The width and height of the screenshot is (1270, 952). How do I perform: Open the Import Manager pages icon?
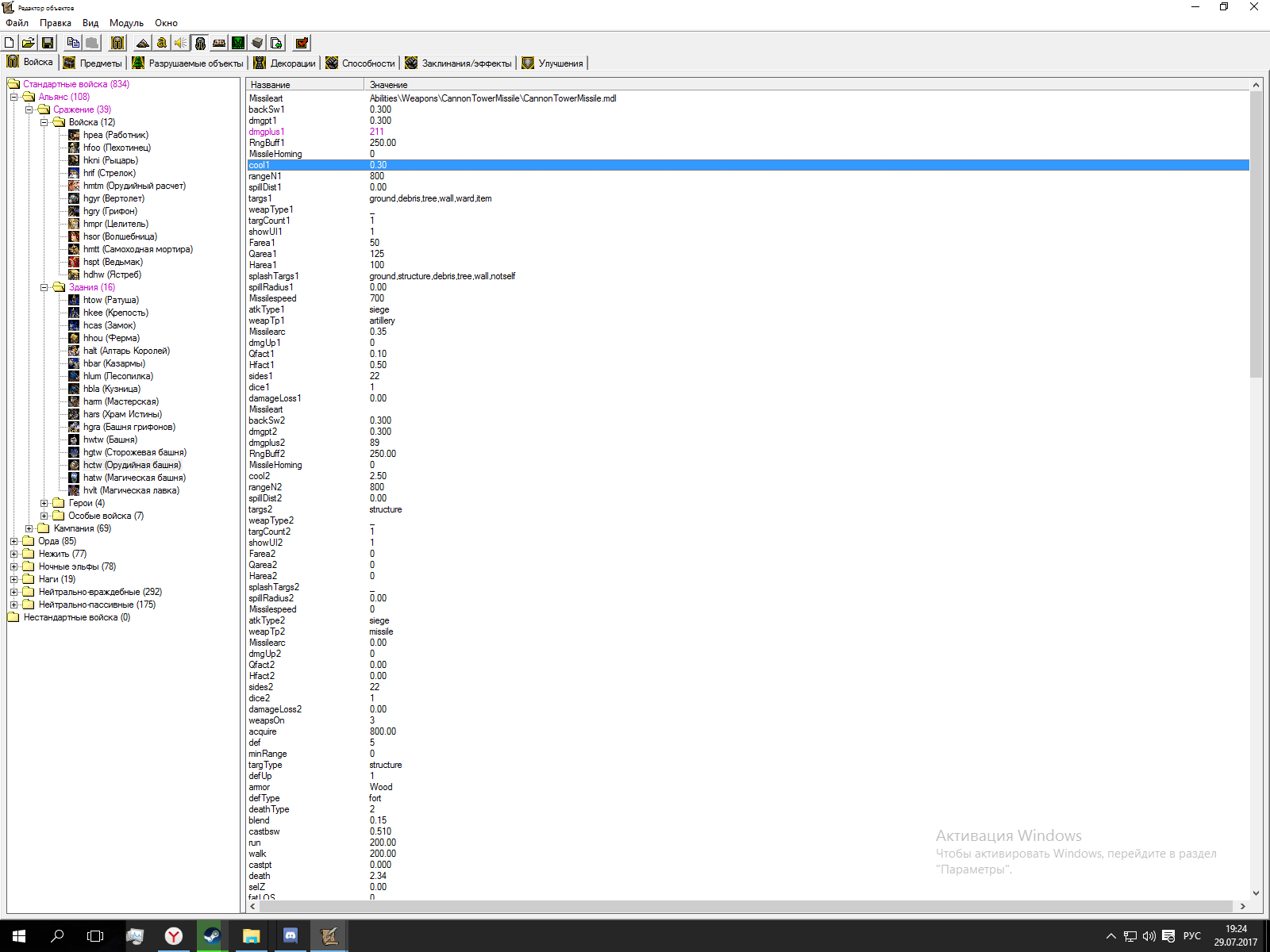point(276,43)
